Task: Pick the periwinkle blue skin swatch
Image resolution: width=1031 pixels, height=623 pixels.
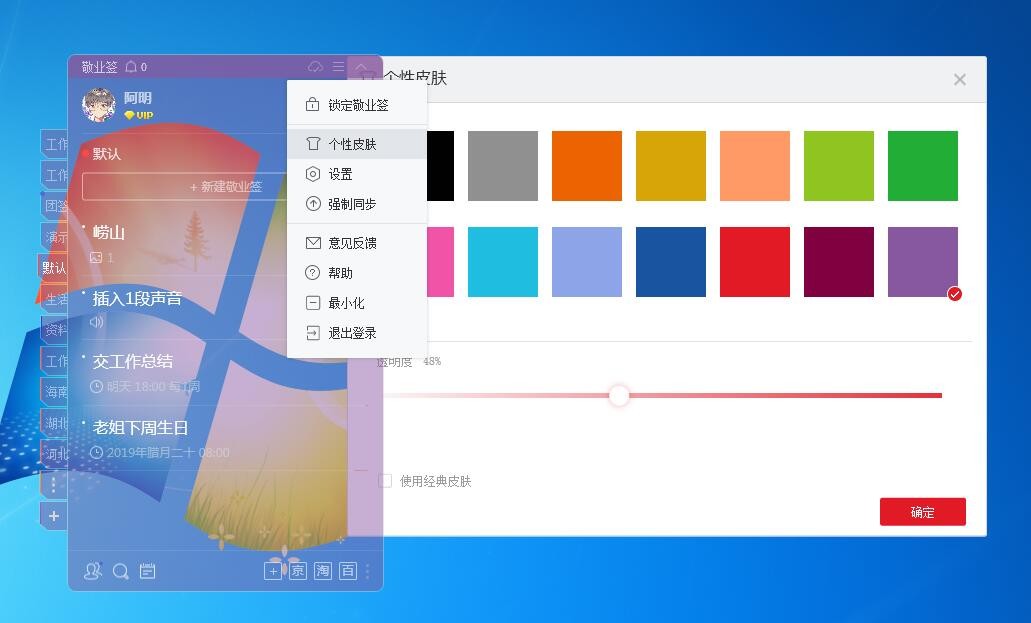Action: pos(587,262)
